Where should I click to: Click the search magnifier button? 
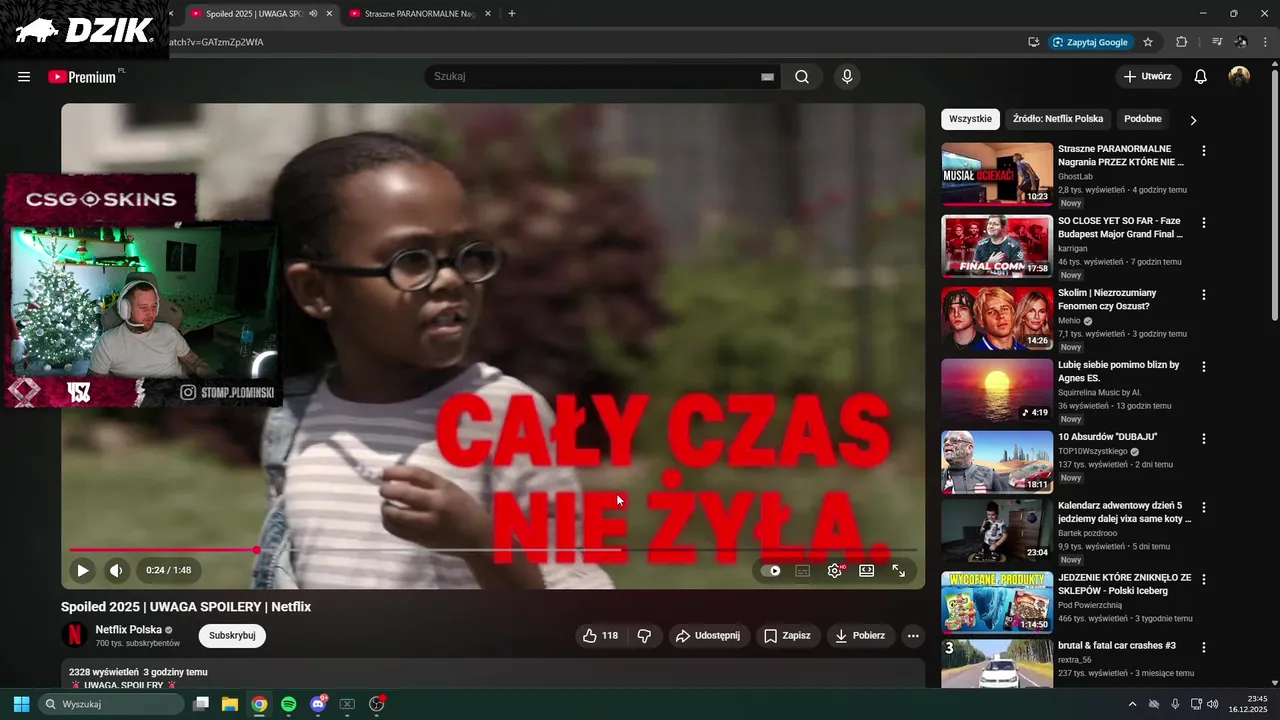(x=802, y=77)
